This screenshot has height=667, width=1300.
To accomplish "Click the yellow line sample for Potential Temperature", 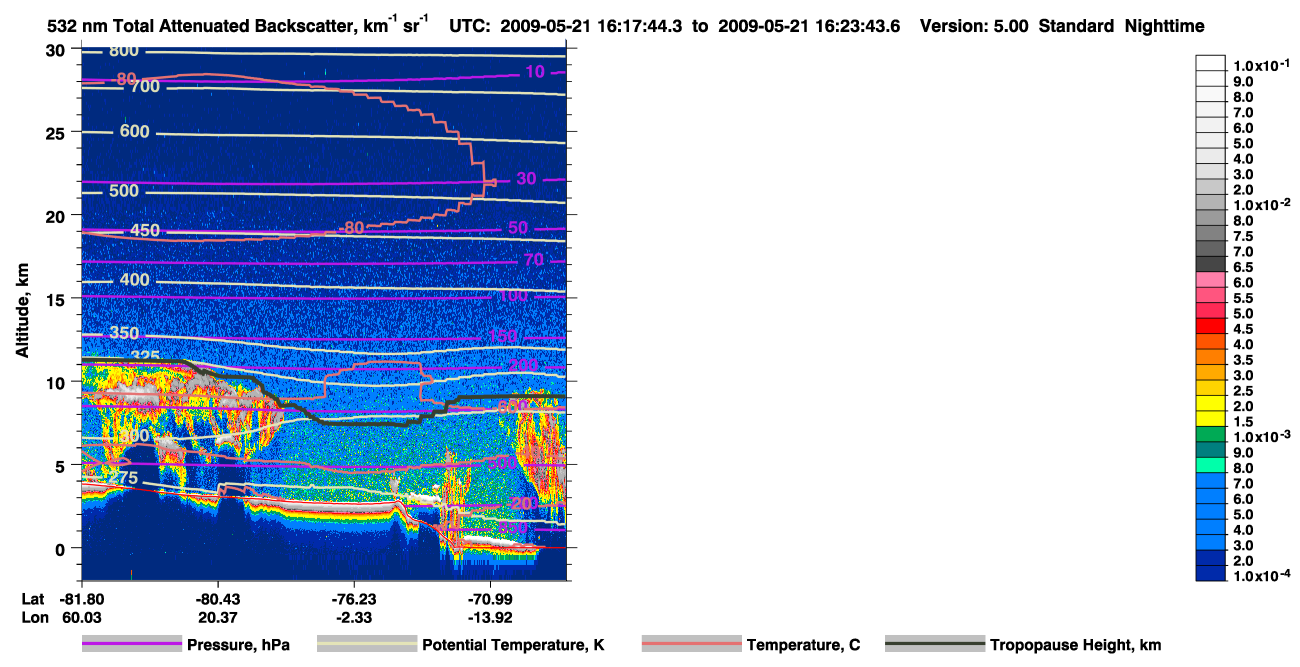I will 366,645.
